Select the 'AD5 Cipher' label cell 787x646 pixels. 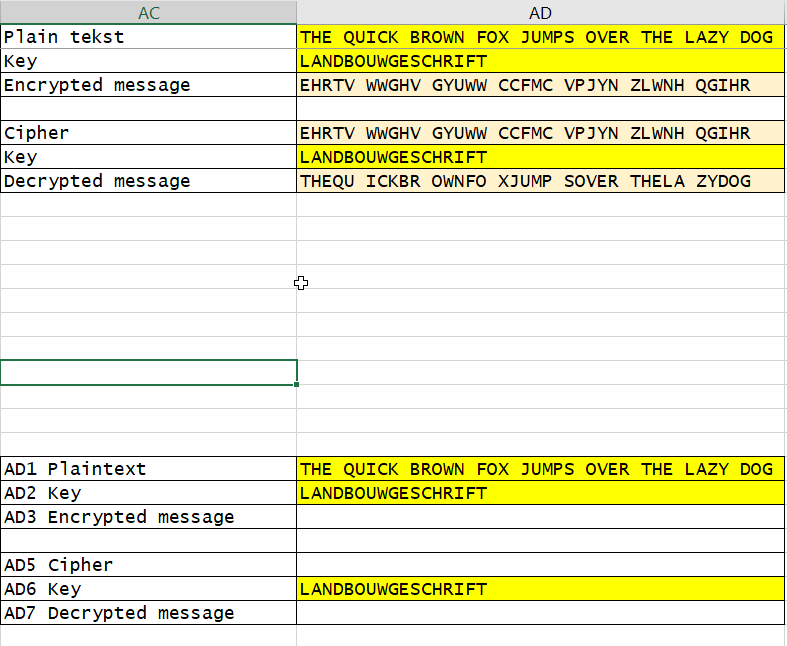148,565
